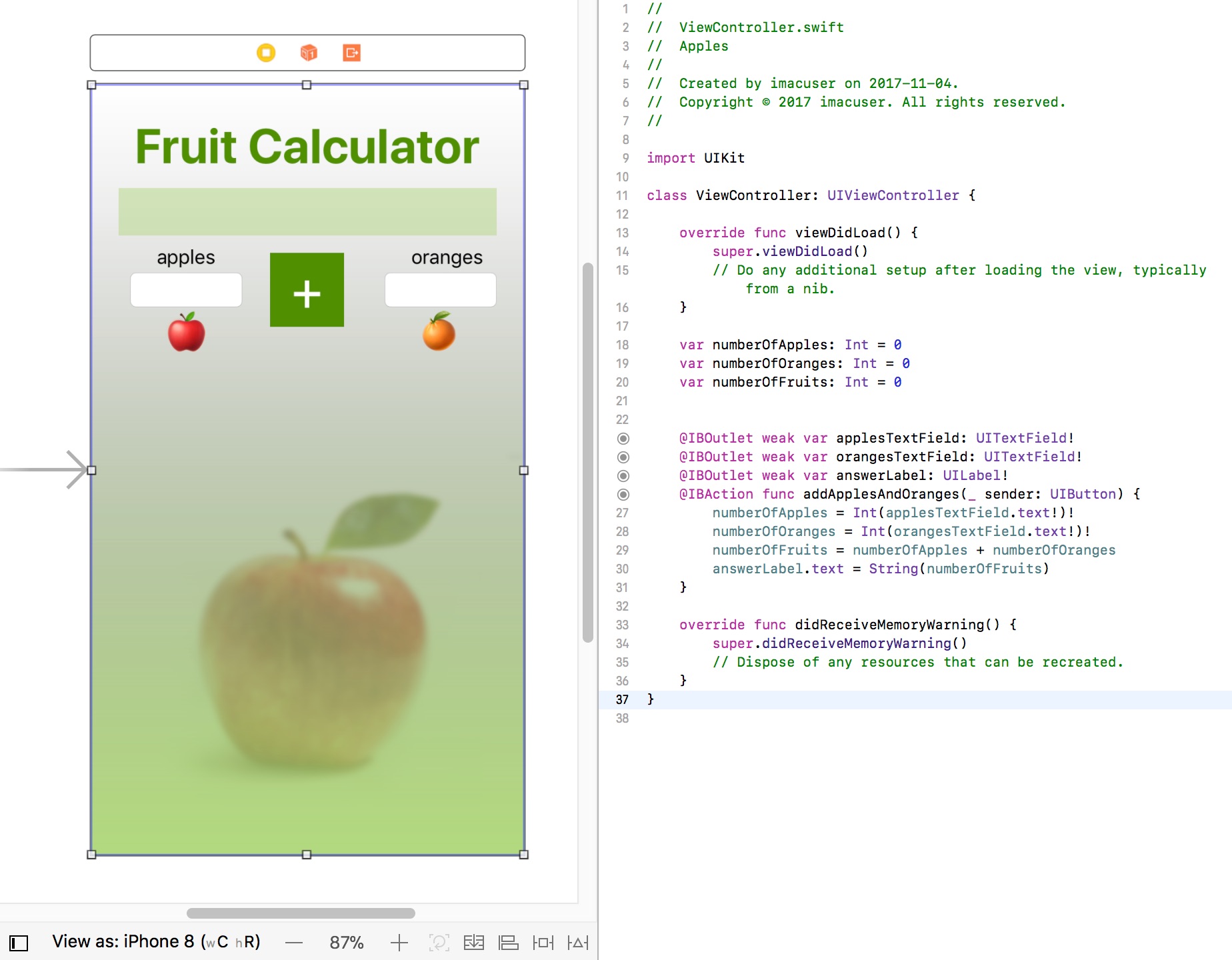1232x960 pixels.
Task: Click applesTextField outlet connection circle
Action: (x=623, y=439)
